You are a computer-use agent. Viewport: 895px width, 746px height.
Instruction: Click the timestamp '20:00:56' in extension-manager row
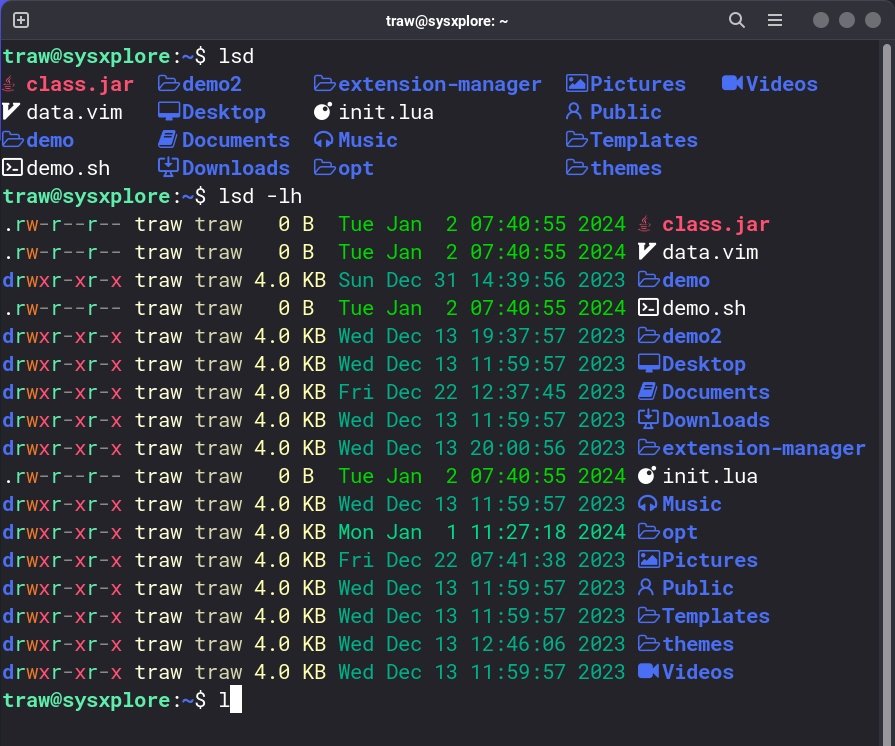click(x=518, y=447)
